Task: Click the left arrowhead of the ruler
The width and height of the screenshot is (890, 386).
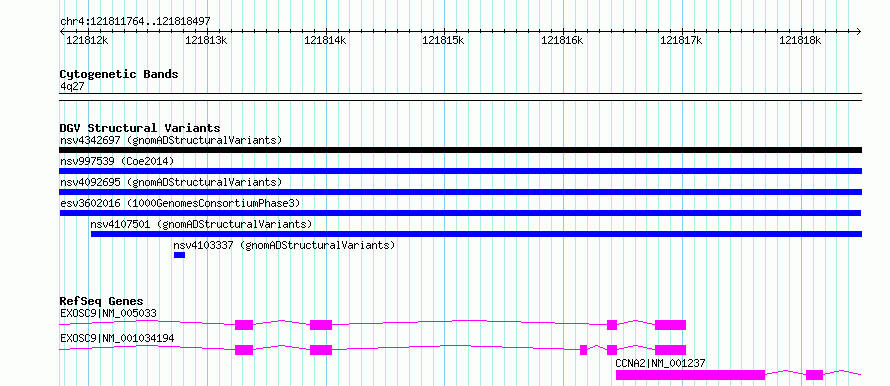Action: [x=62, y=31]
